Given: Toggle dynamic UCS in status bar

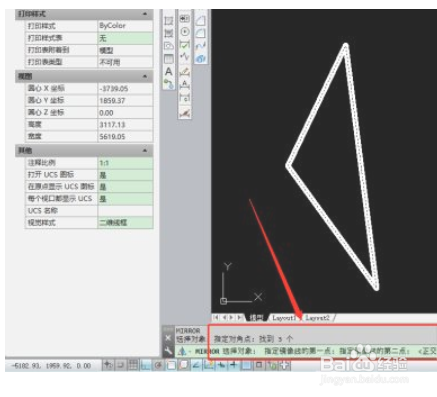Looking at the screenshot, I should pos(209,365).
